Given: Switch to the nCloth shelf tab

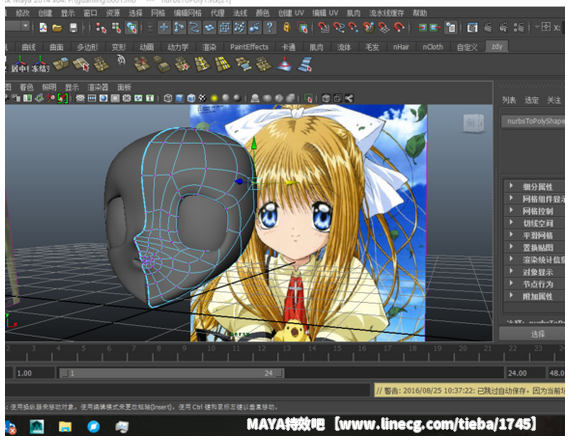Looking at the screenshot, I should click(433, 47).
